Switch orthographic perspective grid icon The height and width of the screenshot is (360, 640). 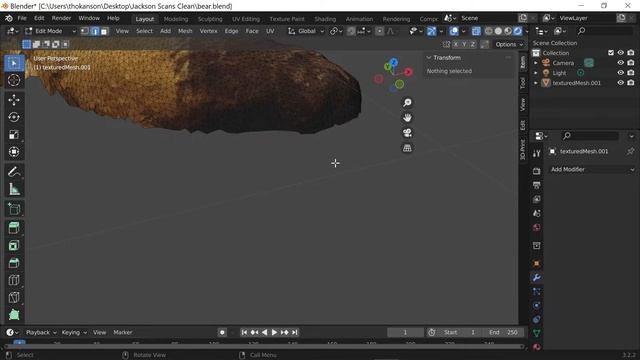407,148
